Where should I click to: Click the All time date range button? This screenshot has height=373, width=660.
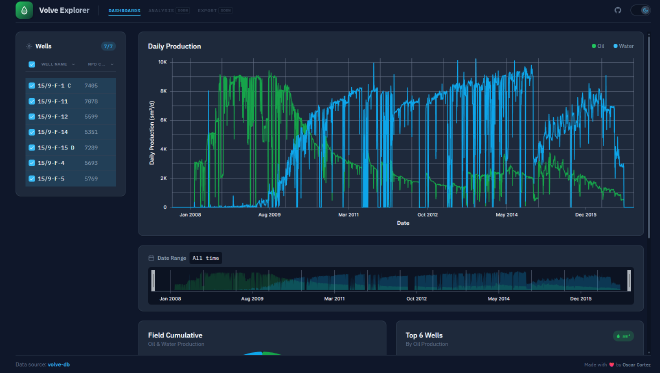pos(206,258)
